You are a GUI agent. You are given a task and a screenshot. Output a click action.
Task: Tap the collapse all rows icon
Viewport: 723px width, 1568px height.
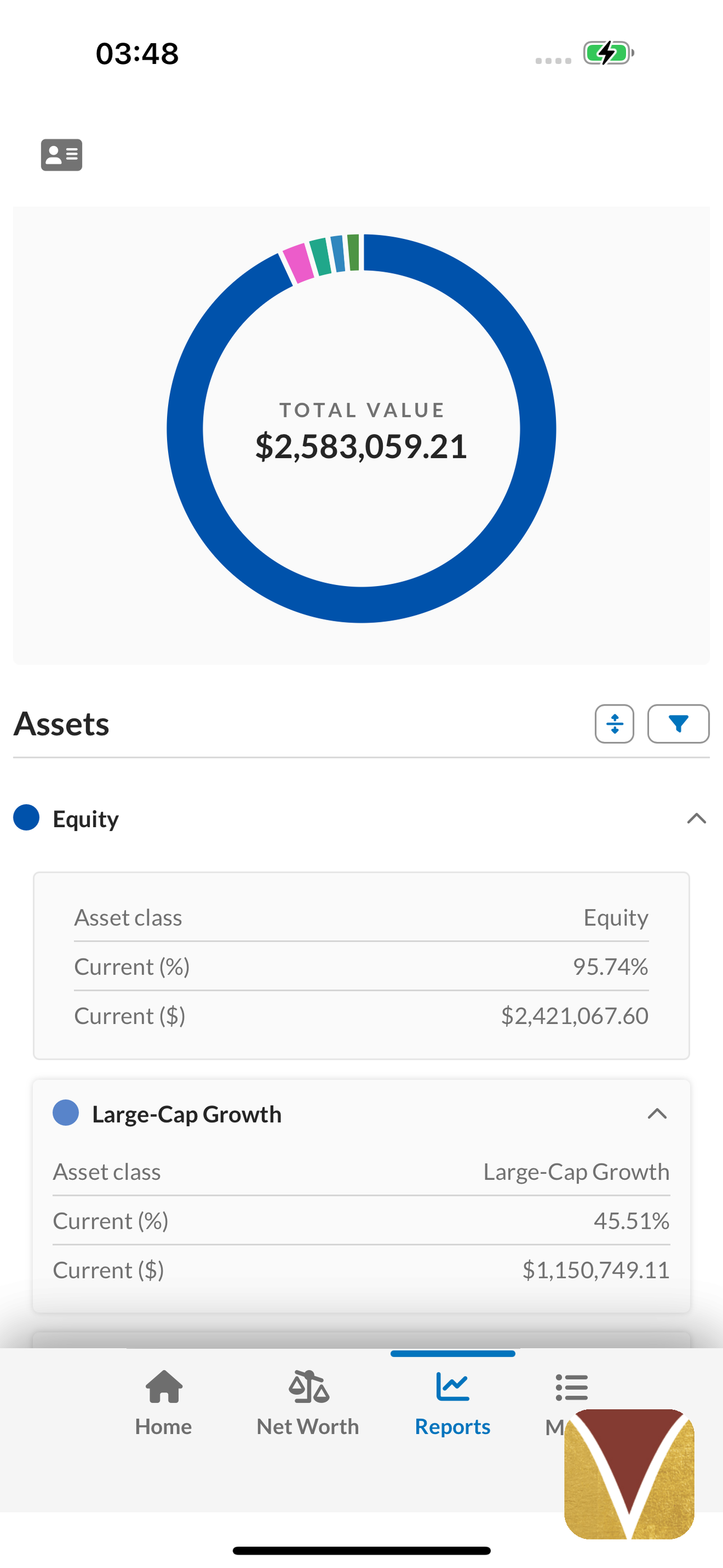614,724
